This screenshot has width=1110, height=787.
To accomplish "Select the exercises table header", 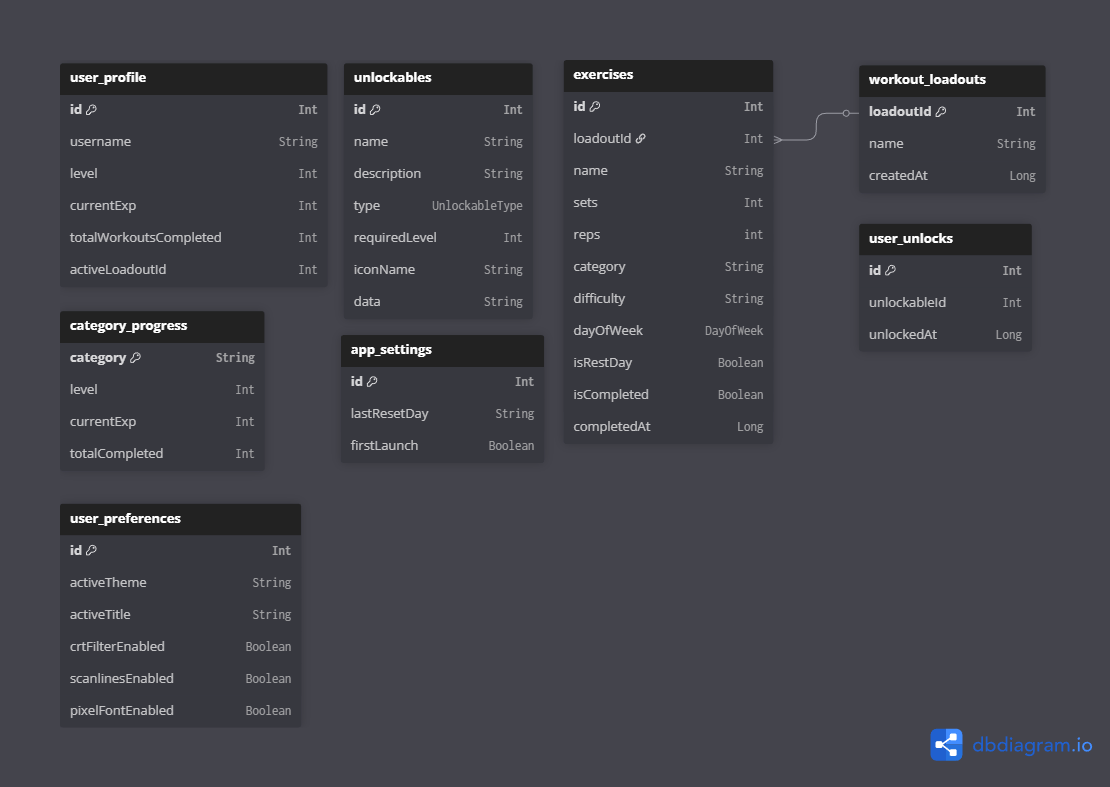I will tap(668, 75).
